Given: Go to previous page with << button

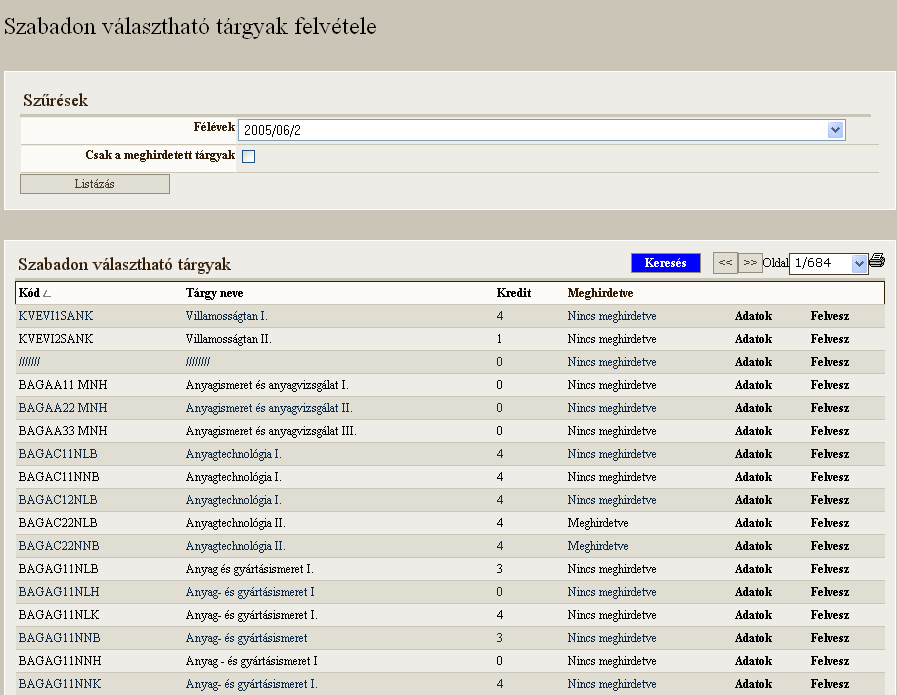Looking at the screenshot, I should coord(725,263).
